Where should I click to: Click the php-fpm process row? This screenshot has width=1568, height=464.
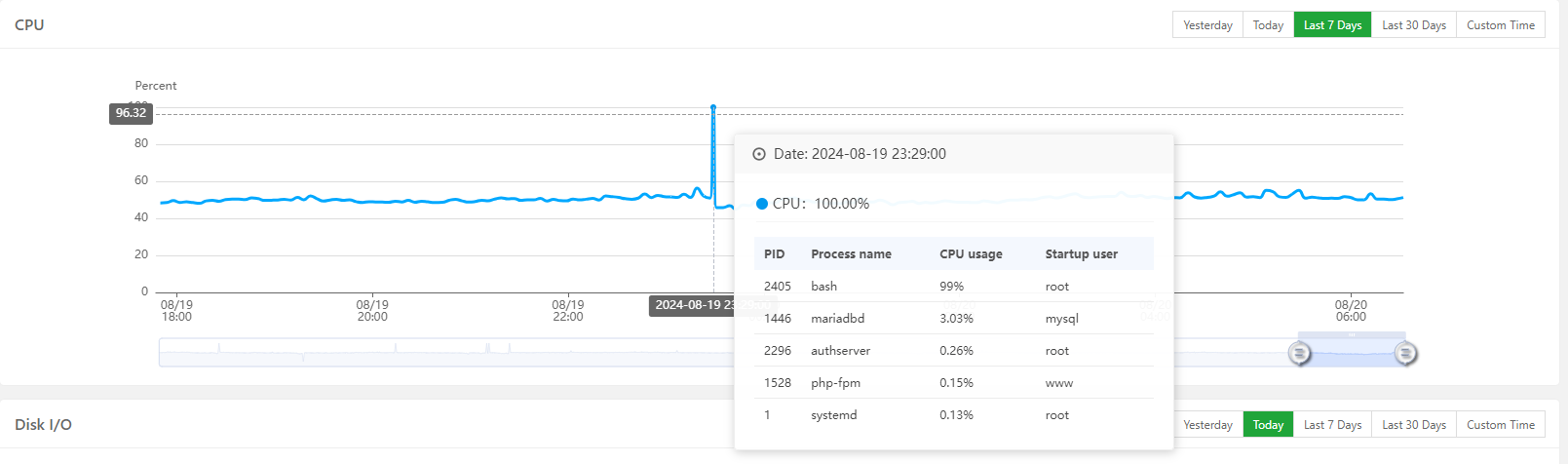pyautogui.click(x=953, y=383)
